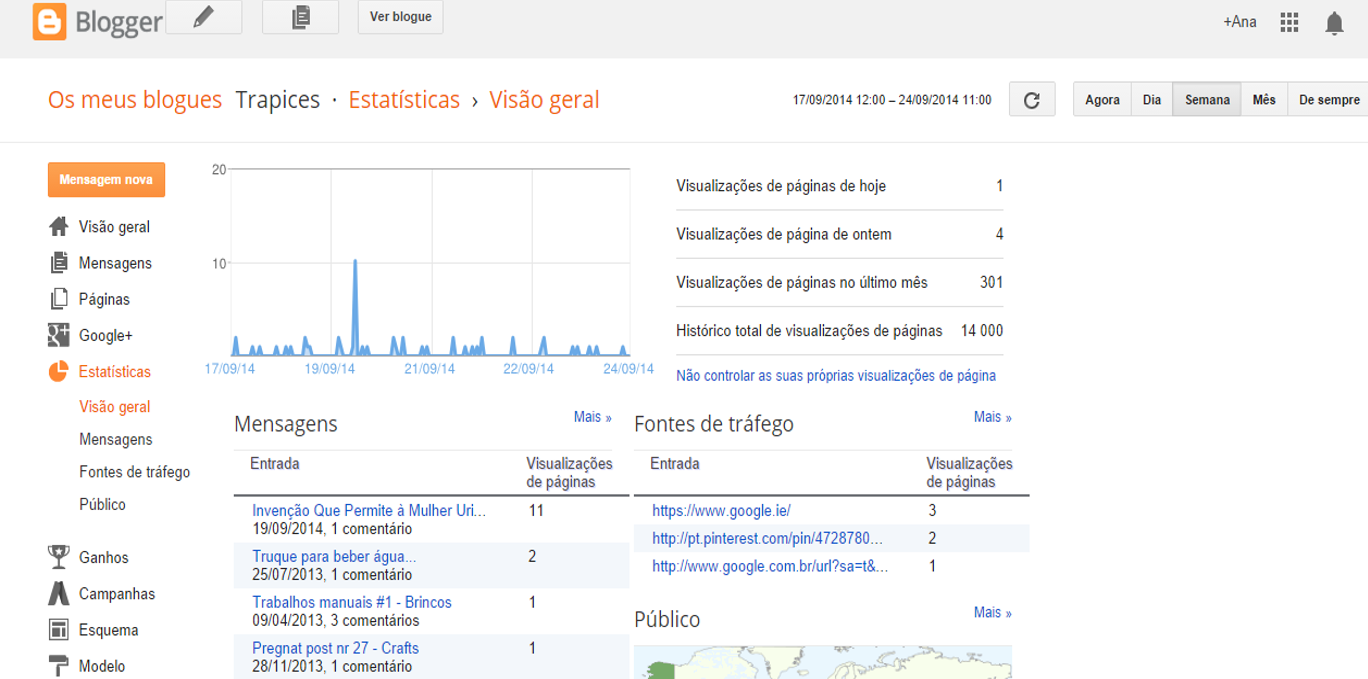This screenshot has height=679, width=1368.
Task: Expand Fontes de tráfego with Mais link
Action: (992, 417)
